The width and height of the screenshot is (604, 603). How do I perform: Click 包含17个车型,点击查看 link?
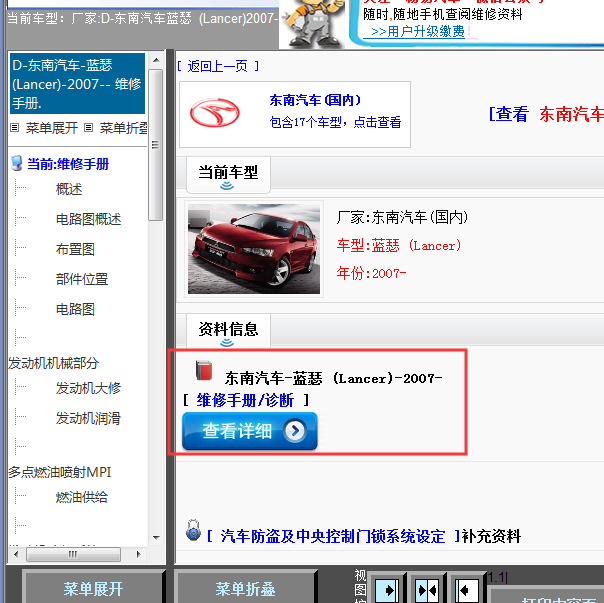[x=335, y=122]
